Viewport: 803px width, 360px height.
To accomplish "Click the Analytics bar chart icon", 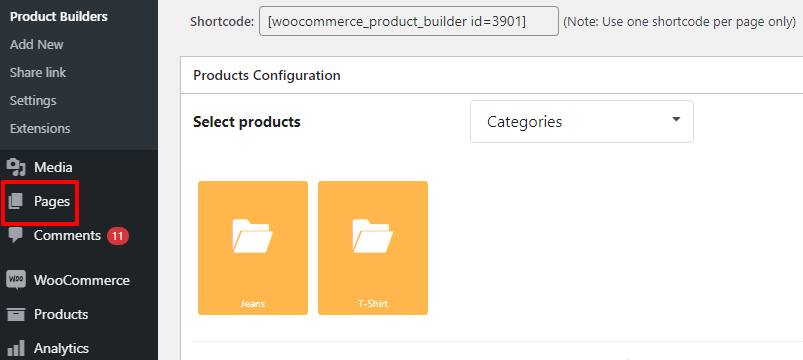I will pos(16,348).
